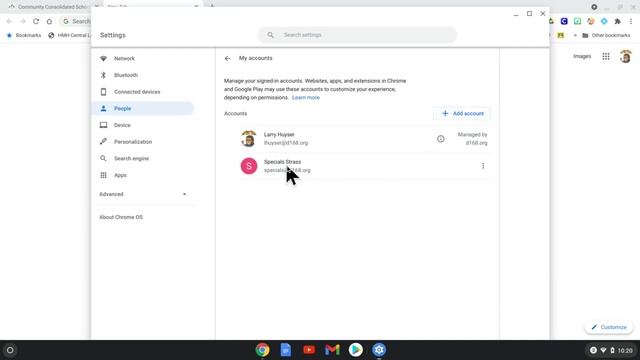The width and height of the screenshot is (640, 360).
Task: Open About Chrome OS
Action: 121,217
